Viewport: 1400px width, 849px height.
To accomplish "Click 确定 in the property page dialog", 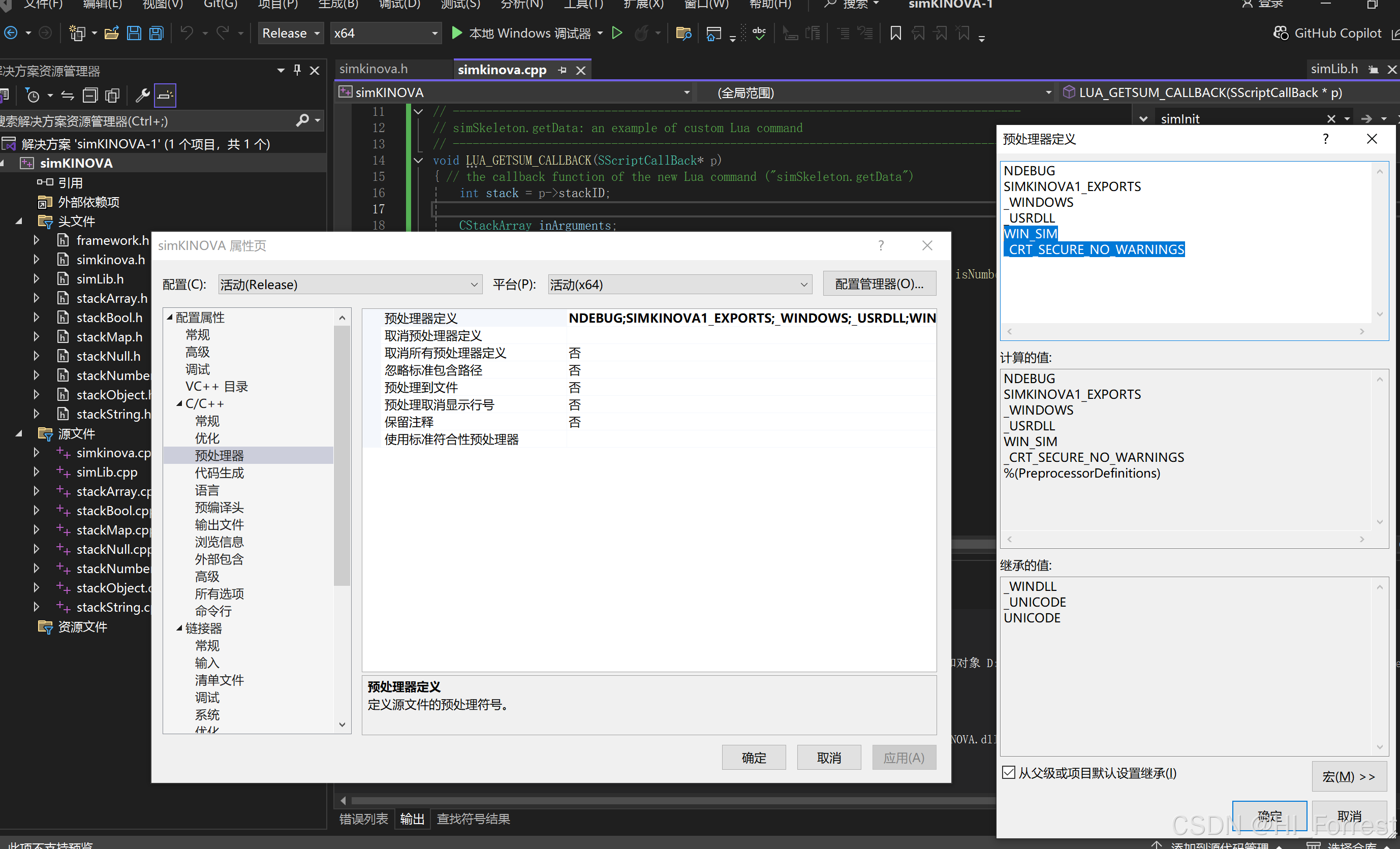I will (x=754, y=758).
